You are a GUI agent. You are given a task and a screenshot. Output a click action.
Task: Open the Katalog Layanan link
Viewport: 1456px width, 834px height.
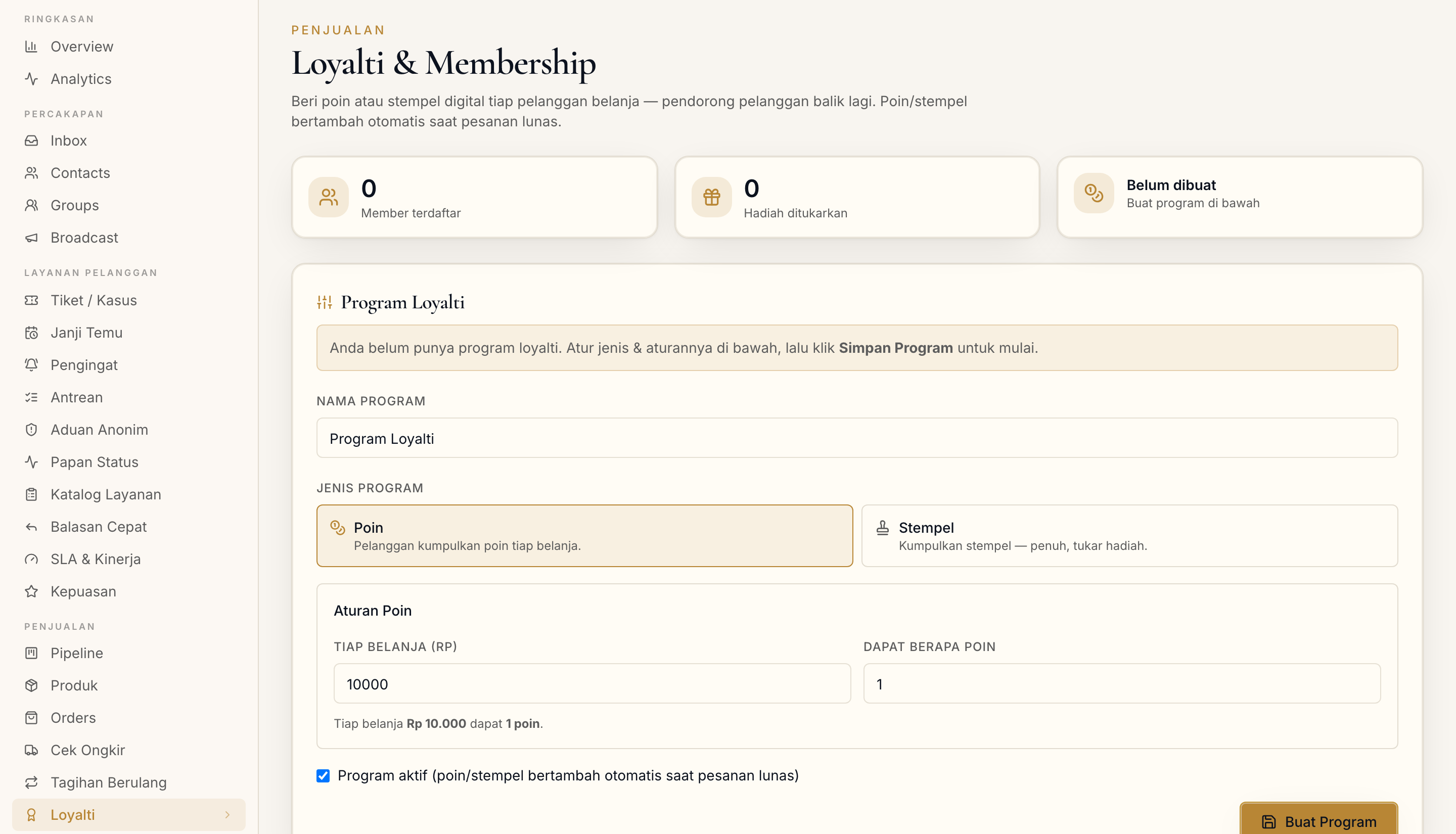(x=129, y=494)
